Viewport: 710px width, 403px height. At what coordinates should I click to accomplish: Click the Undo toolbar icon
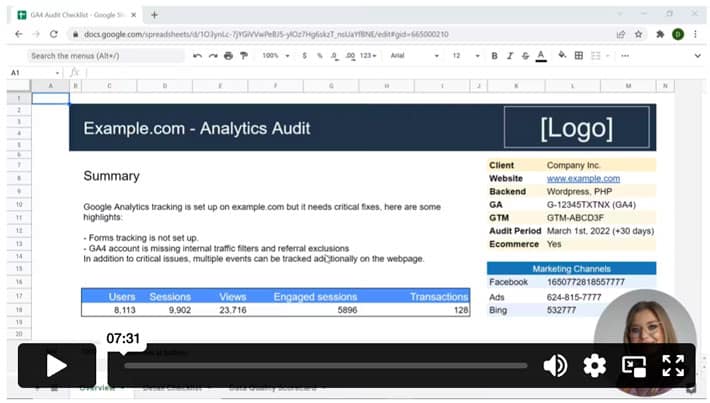coord(197,56)
